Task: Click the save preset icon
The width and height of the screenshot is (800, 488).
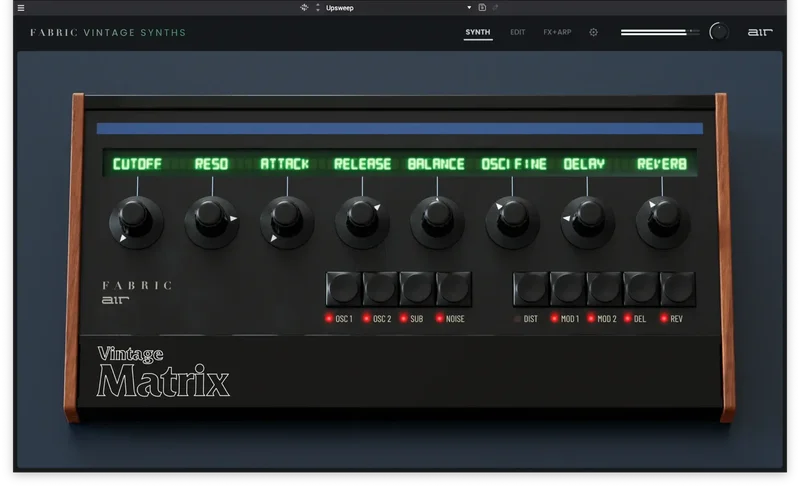Action: 482,7
